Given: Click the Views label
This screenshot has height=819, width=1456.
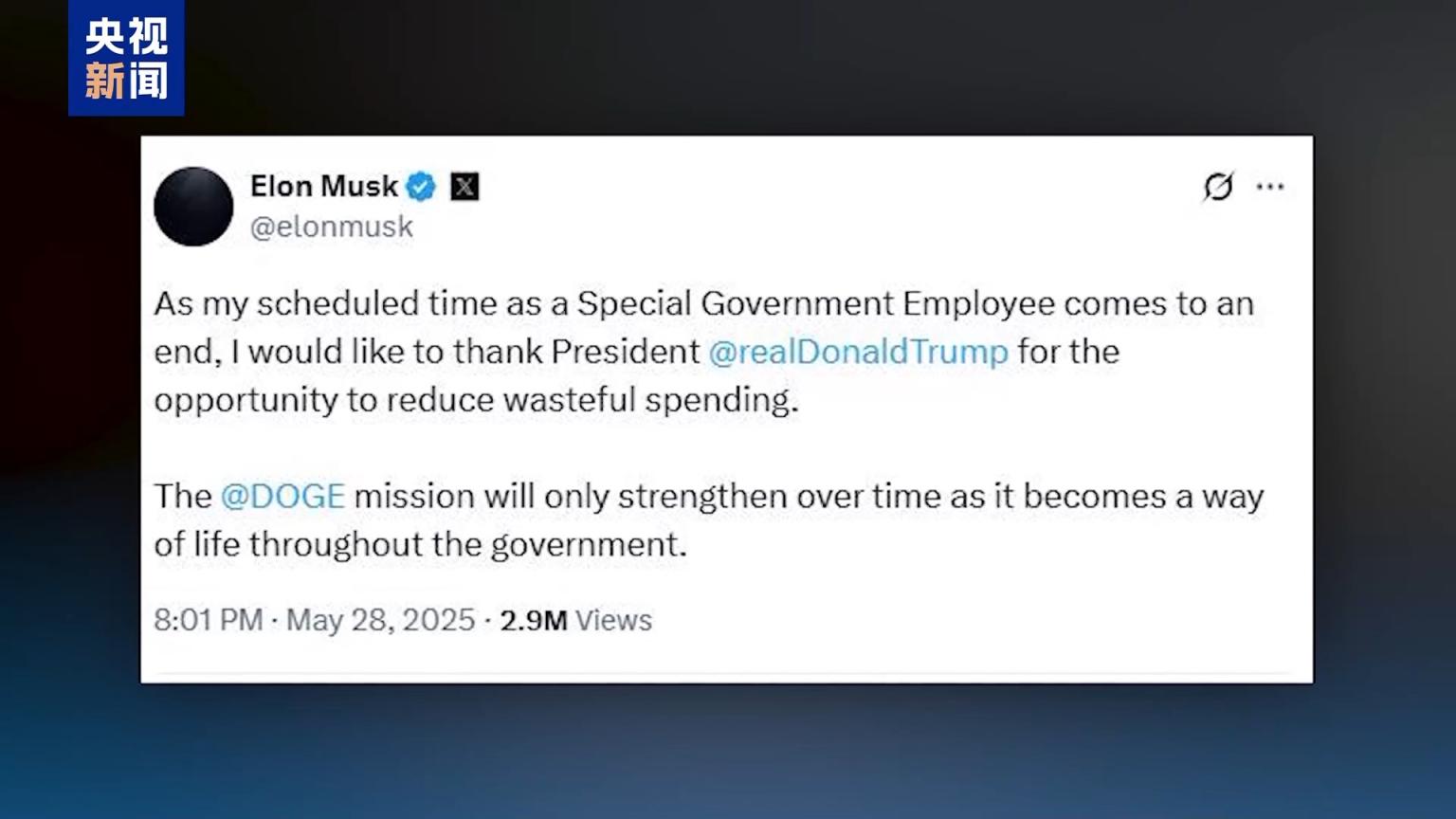Looking at the screenshot, I should pos(614,620).
